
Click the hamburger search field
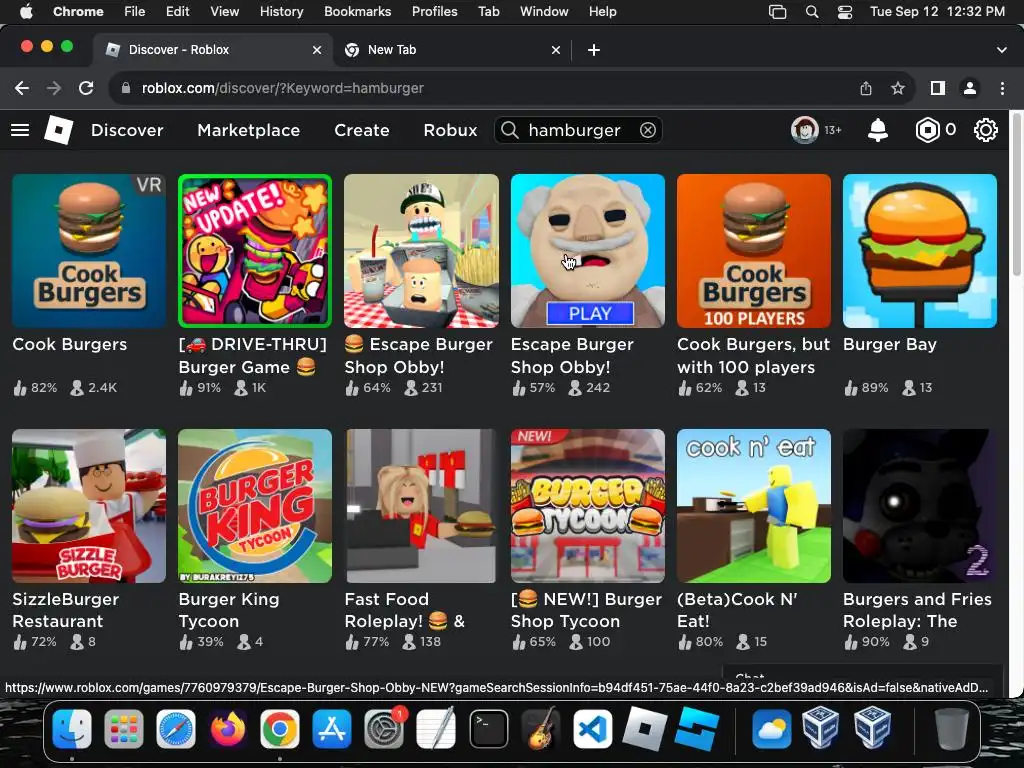click(x=579, y=130)
